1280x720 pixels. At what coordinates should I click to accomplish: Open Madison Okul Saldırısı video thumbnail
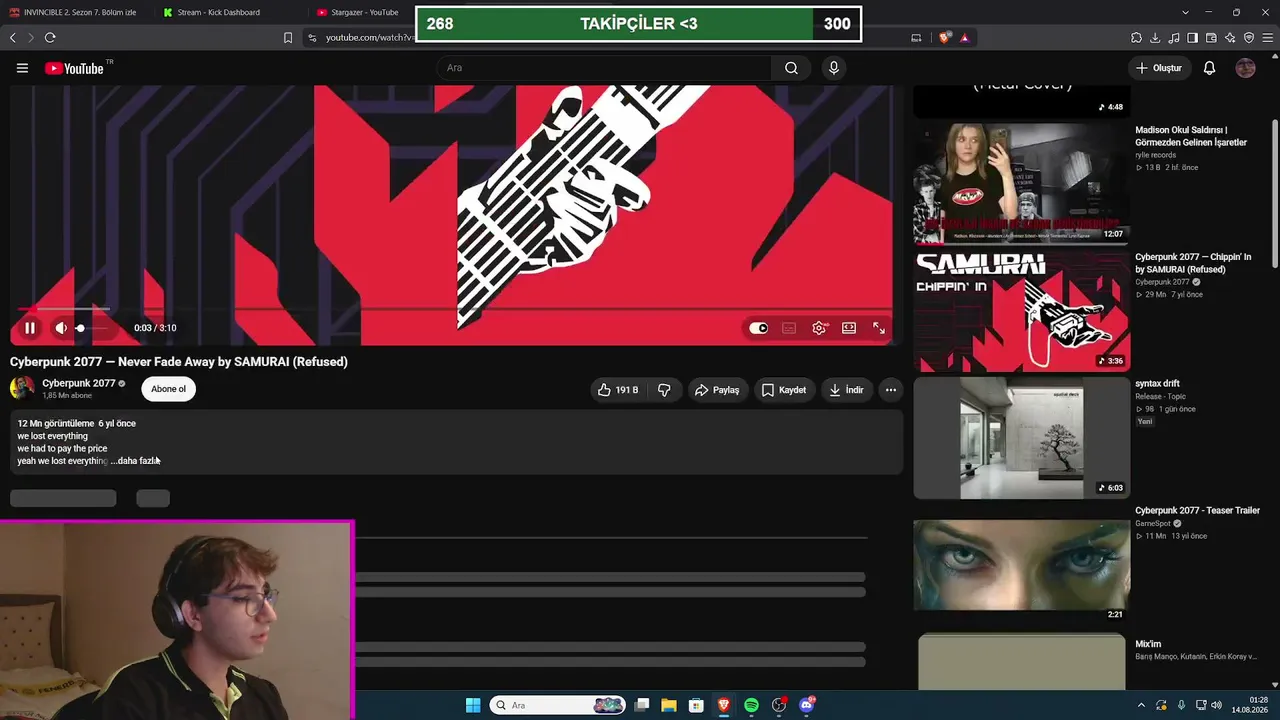click(1021, 184)
